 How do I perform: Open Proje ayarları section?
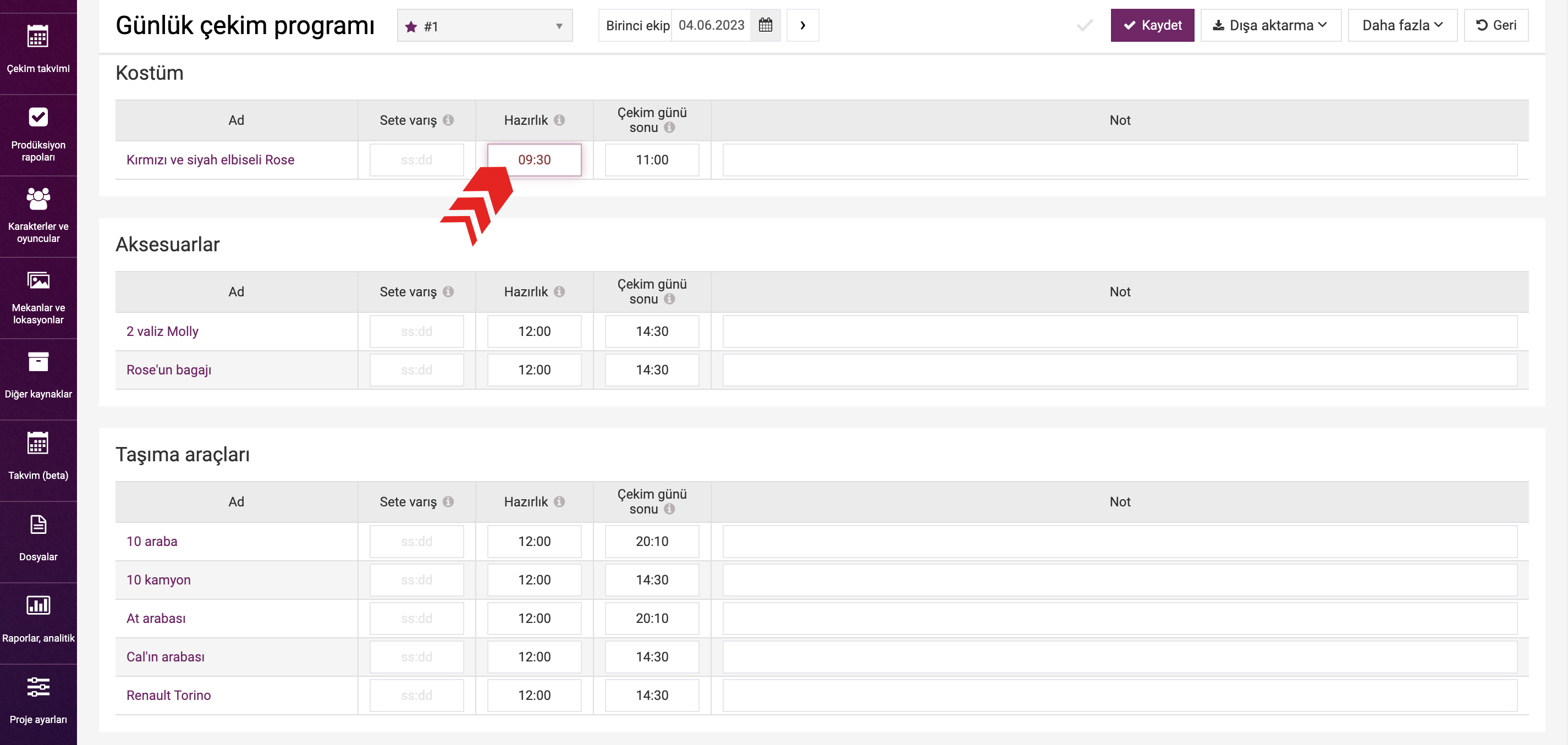[38, 704]
